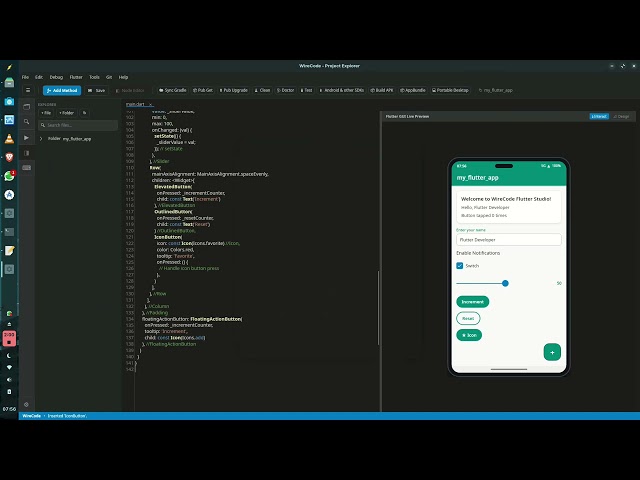Click the volume tray icon
This screenshot has width=640, height=480.
pos(9,380)
